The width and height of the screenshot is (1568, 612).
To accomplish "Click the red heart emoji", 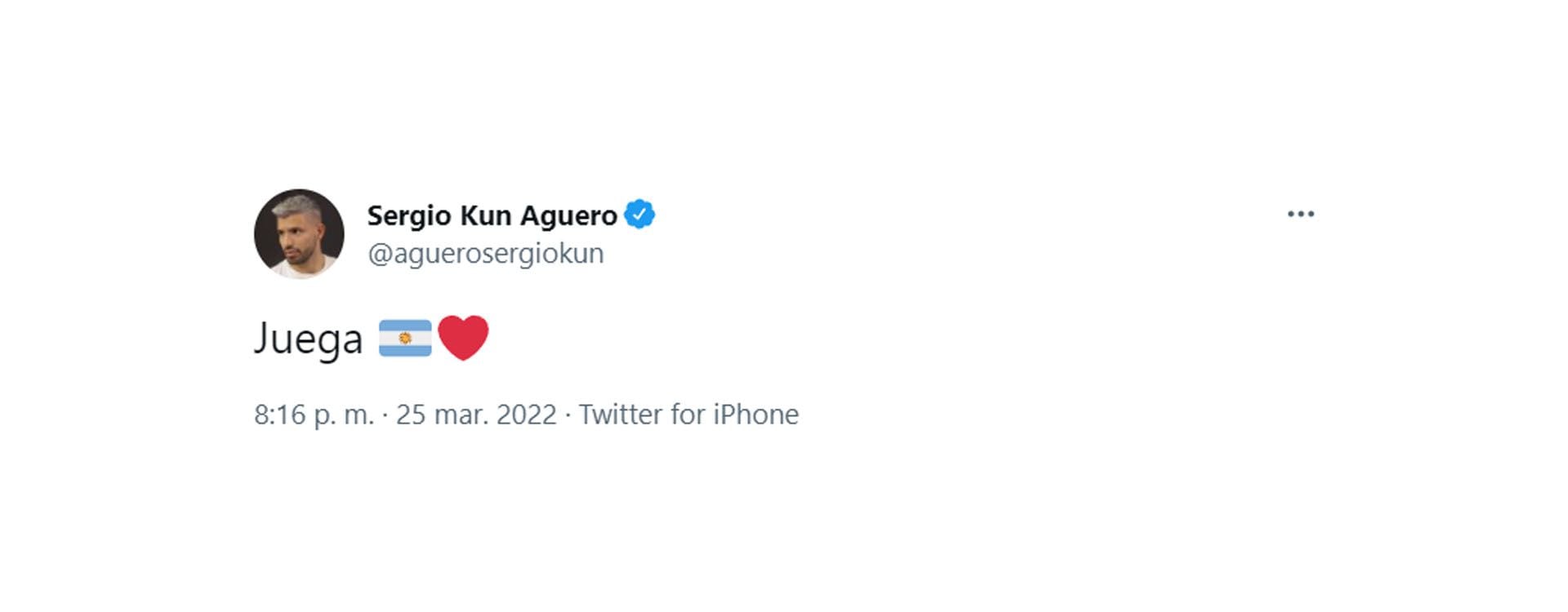I will tap(463, 338).
